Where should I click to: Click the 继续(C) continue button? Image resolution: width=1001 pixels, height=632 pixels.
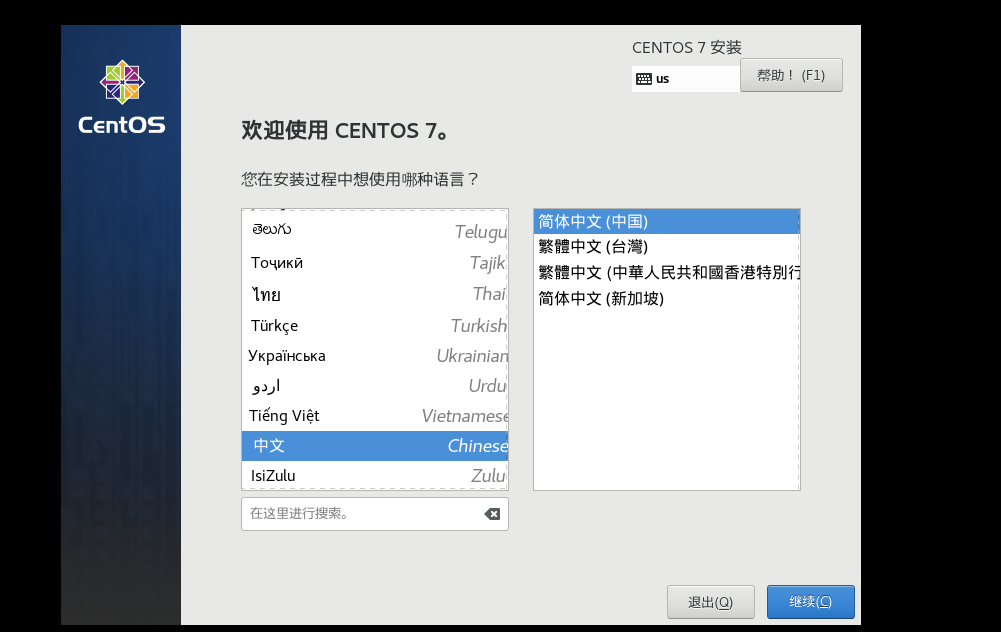click(x=810, y=601)
